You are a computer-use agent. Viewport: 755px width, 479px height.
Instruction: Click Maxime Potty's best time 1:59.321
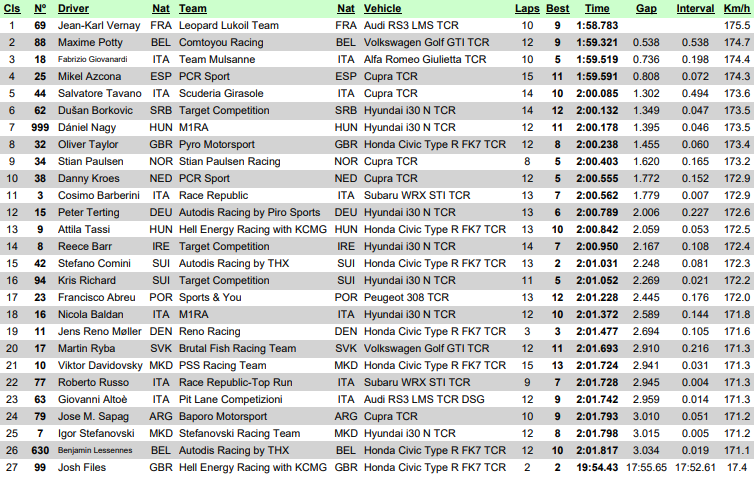point(597,42)
